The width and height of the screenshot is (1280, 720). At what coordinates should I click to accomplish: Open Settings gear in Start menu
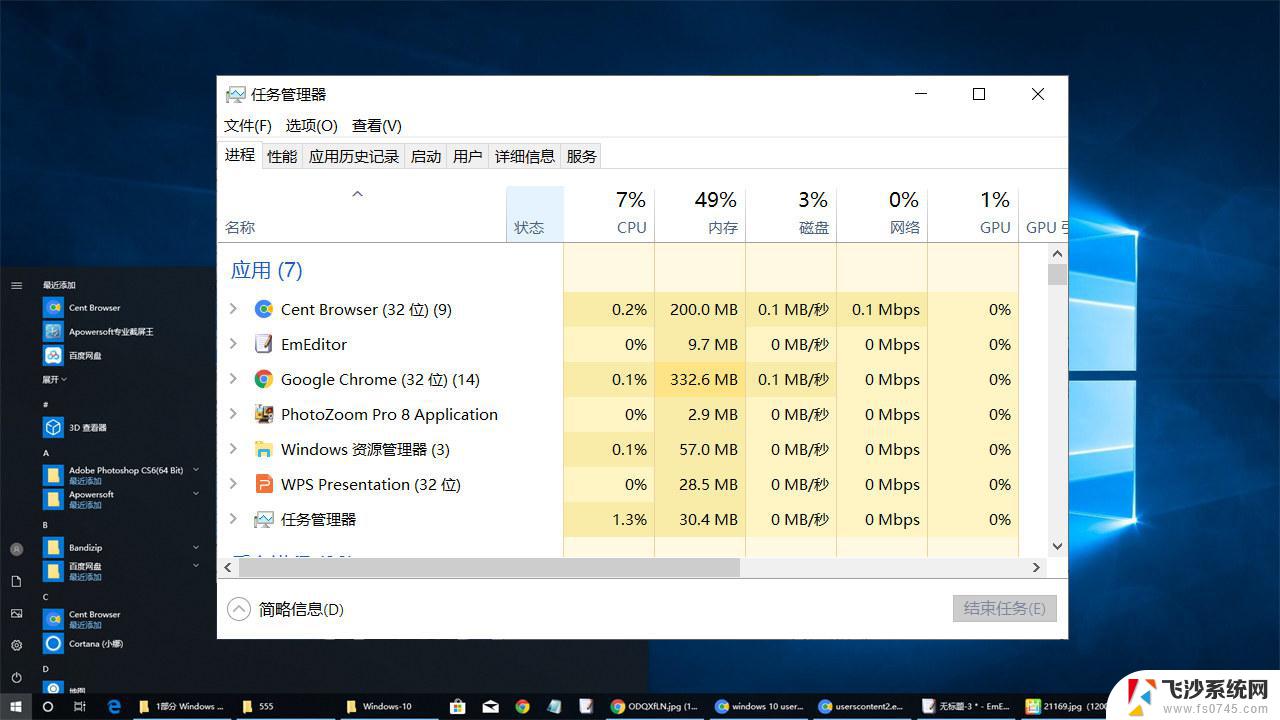click(16, 645)
